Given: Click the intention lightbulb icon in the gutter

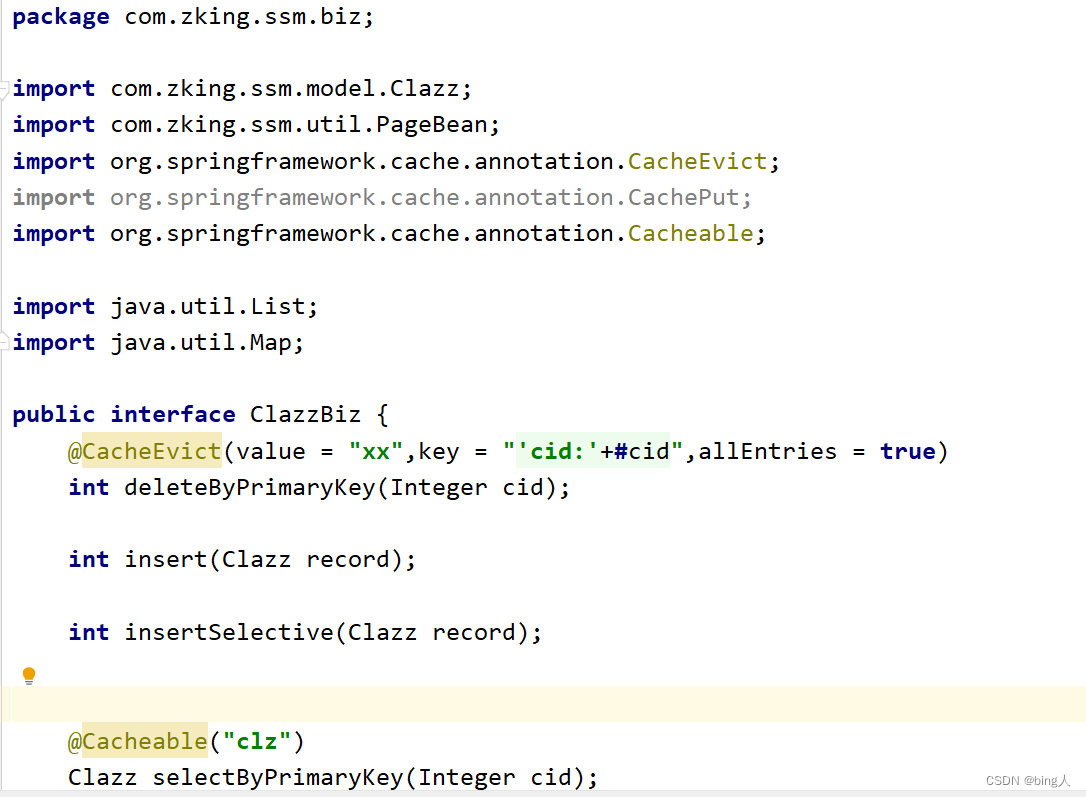Looking at the screenshot, I should (28, 675).
